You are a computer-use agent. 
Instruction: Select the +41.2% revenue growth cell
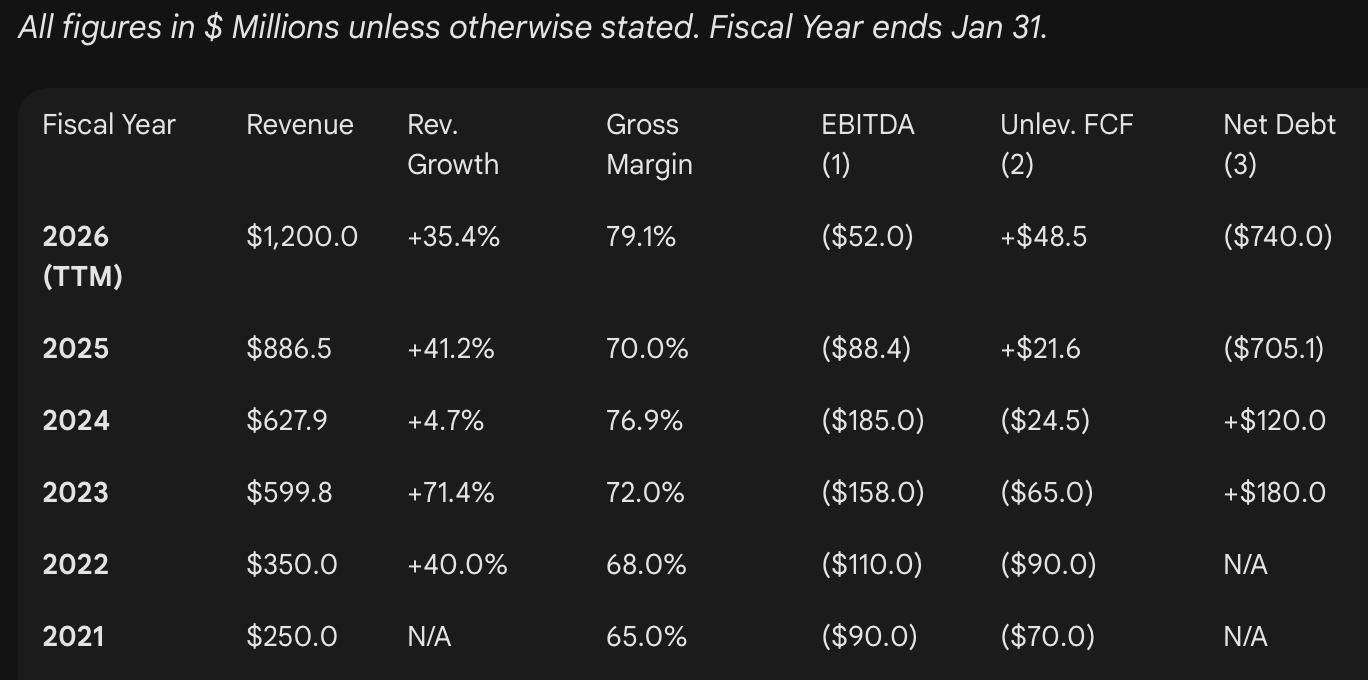click(451, 349)
